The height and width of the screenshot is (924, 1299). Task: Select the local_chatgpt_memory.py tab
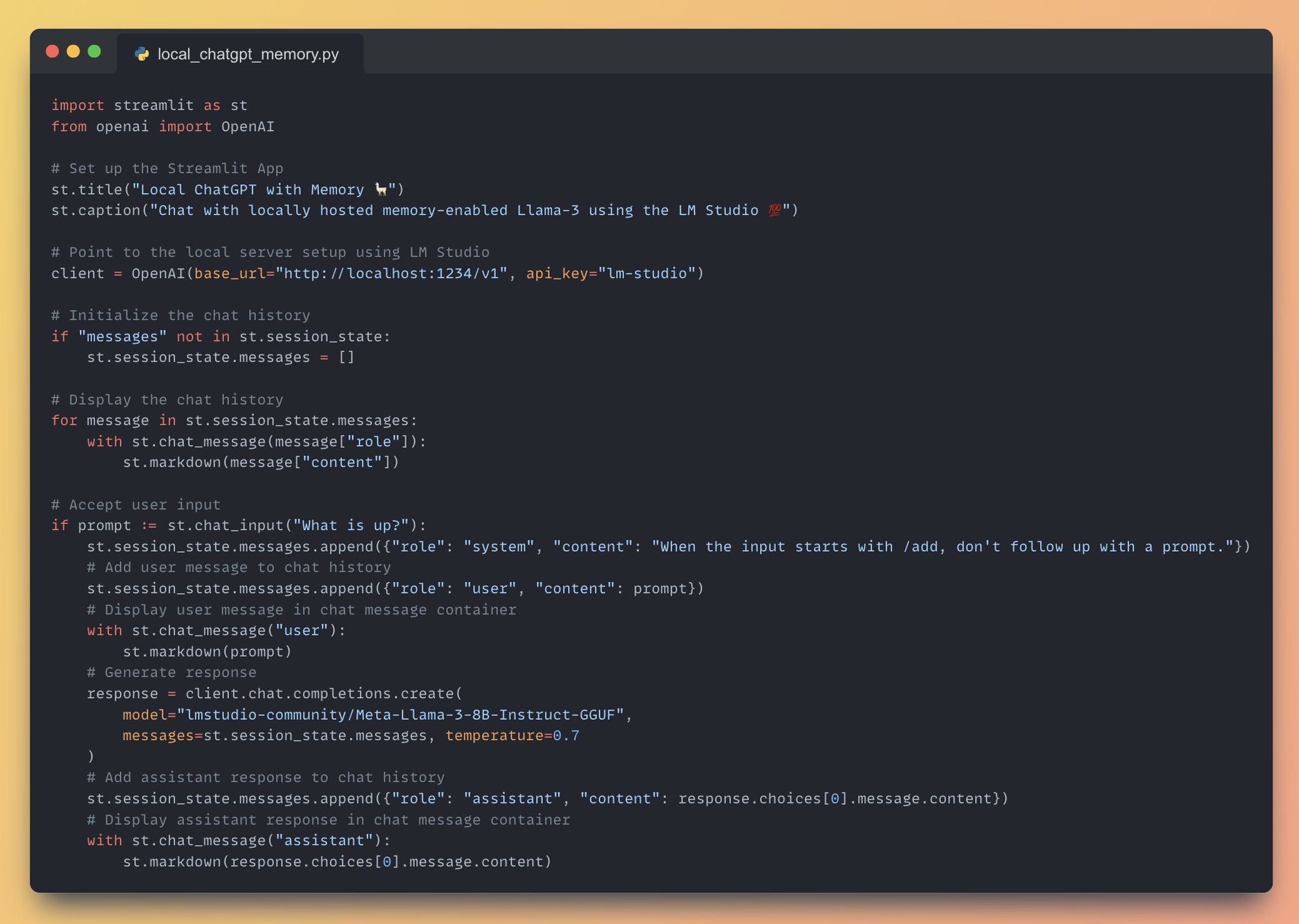(x=240, y=54)
